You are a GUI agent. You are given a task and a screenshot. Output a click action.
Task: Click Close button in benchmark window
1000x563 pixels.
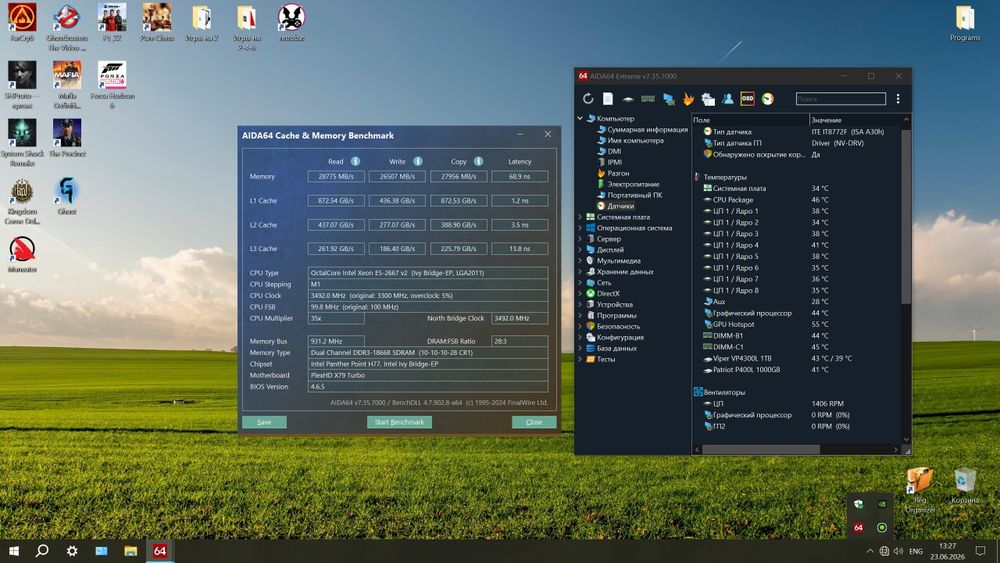tap(534, 422)
